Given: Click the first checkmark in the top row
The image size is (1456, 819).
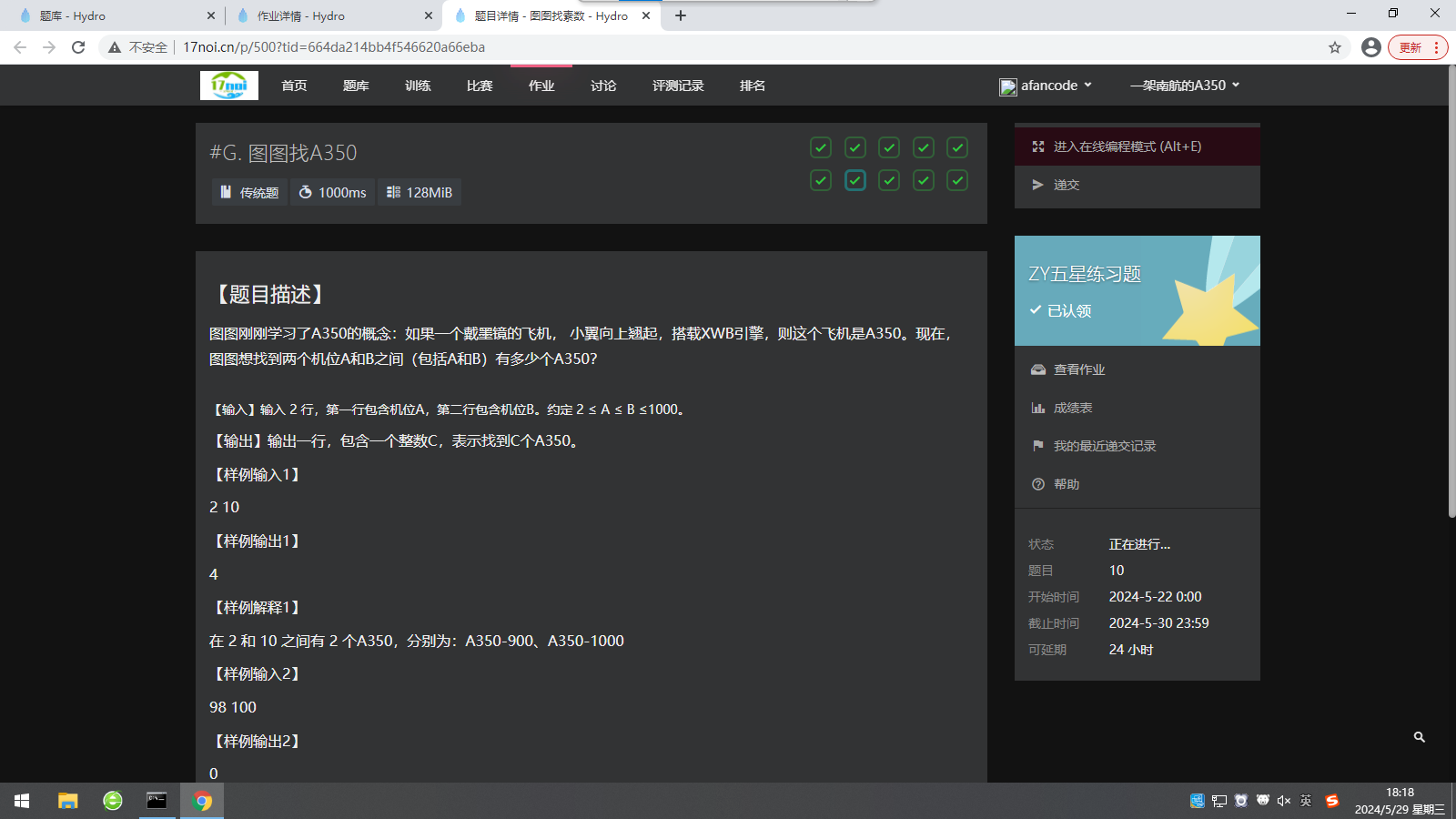Looking at the screenshot, I should click(x=821, y=147).
